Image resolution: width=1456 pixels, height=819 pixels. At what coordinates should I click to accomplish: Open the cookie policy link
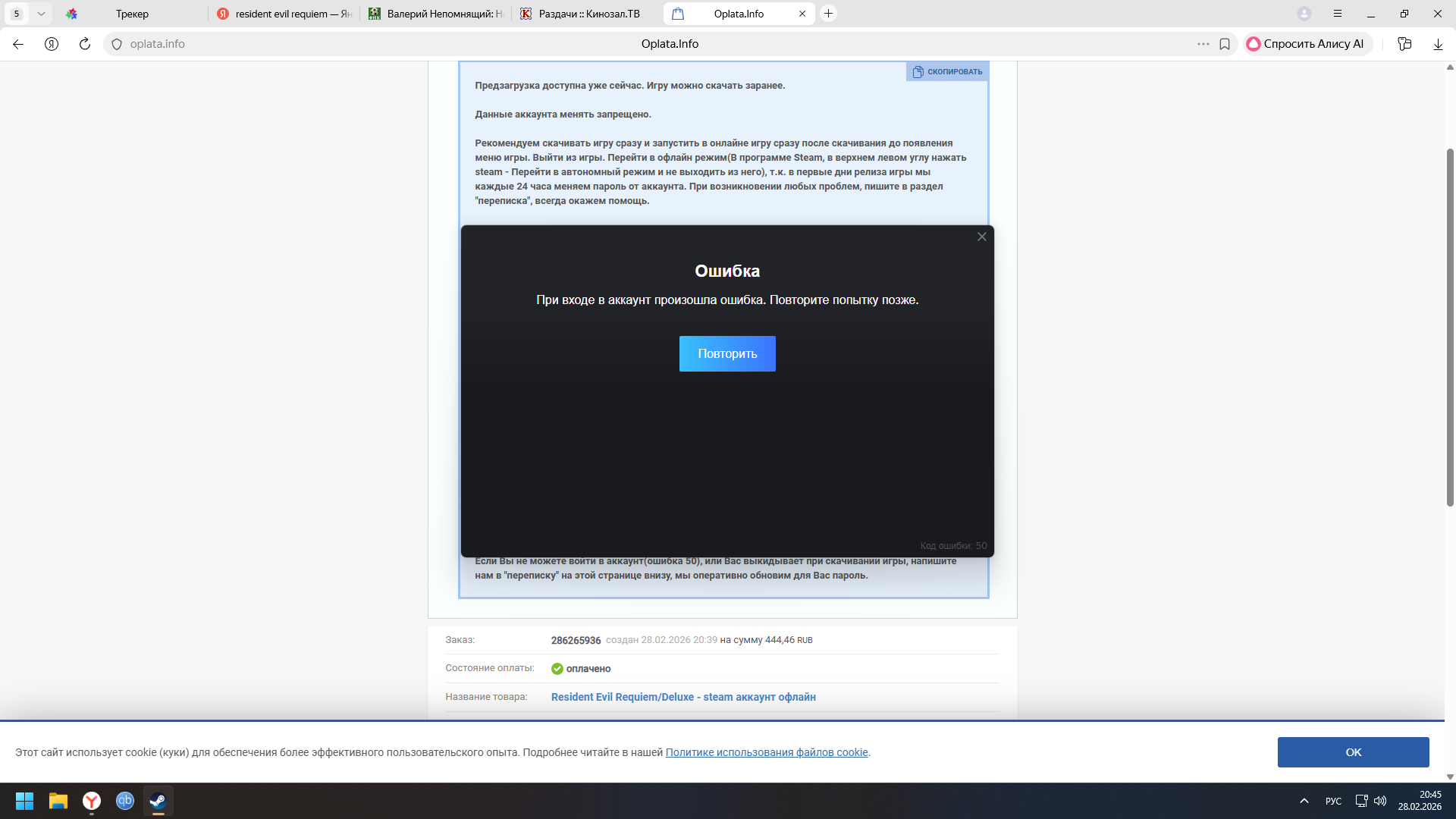(766, 752)
